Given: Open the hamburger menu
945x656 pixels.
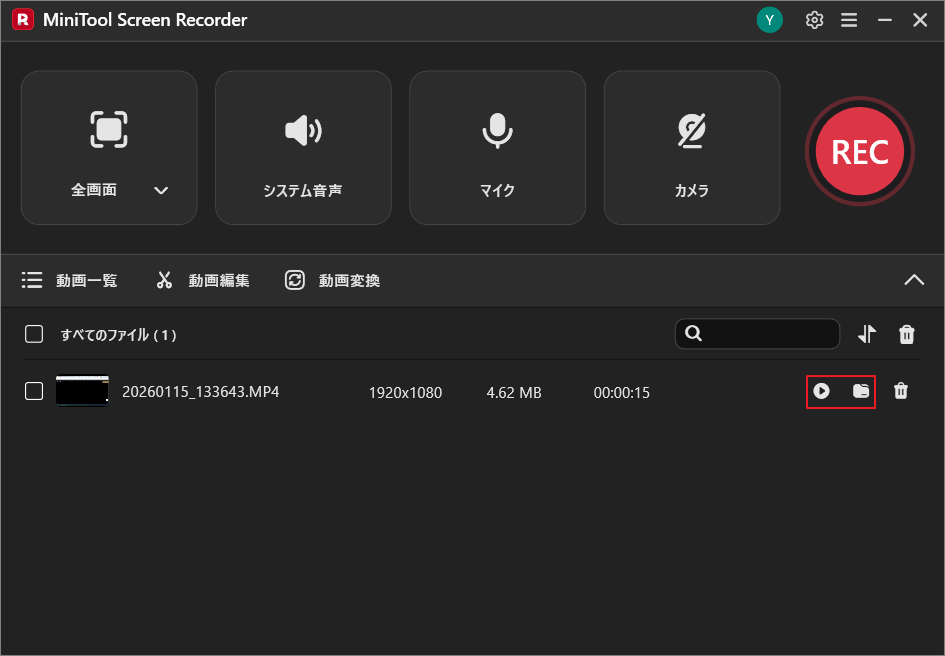Looking at the screenshot, I should click(849, 19).
